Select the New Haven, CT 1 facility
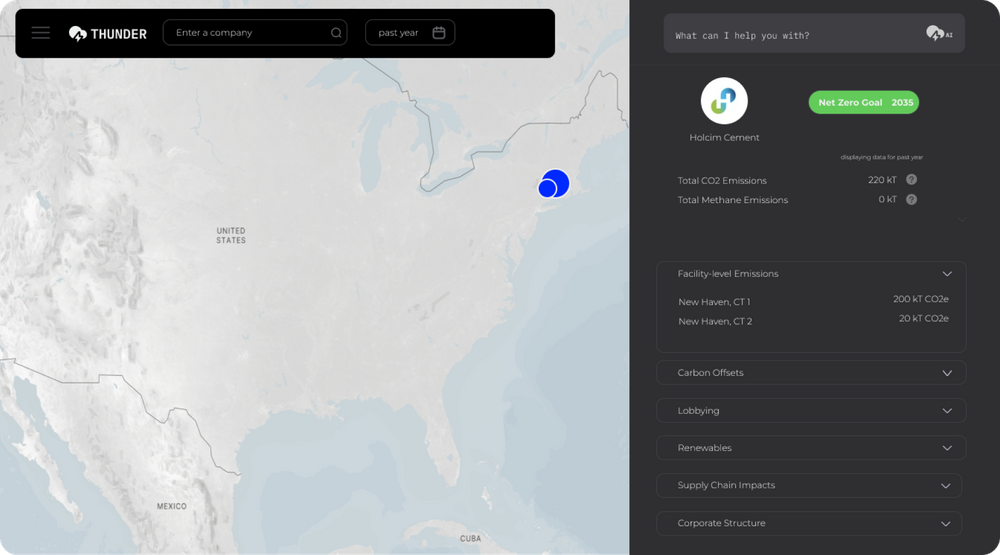The image size is (1000, 555). (714, 302)
